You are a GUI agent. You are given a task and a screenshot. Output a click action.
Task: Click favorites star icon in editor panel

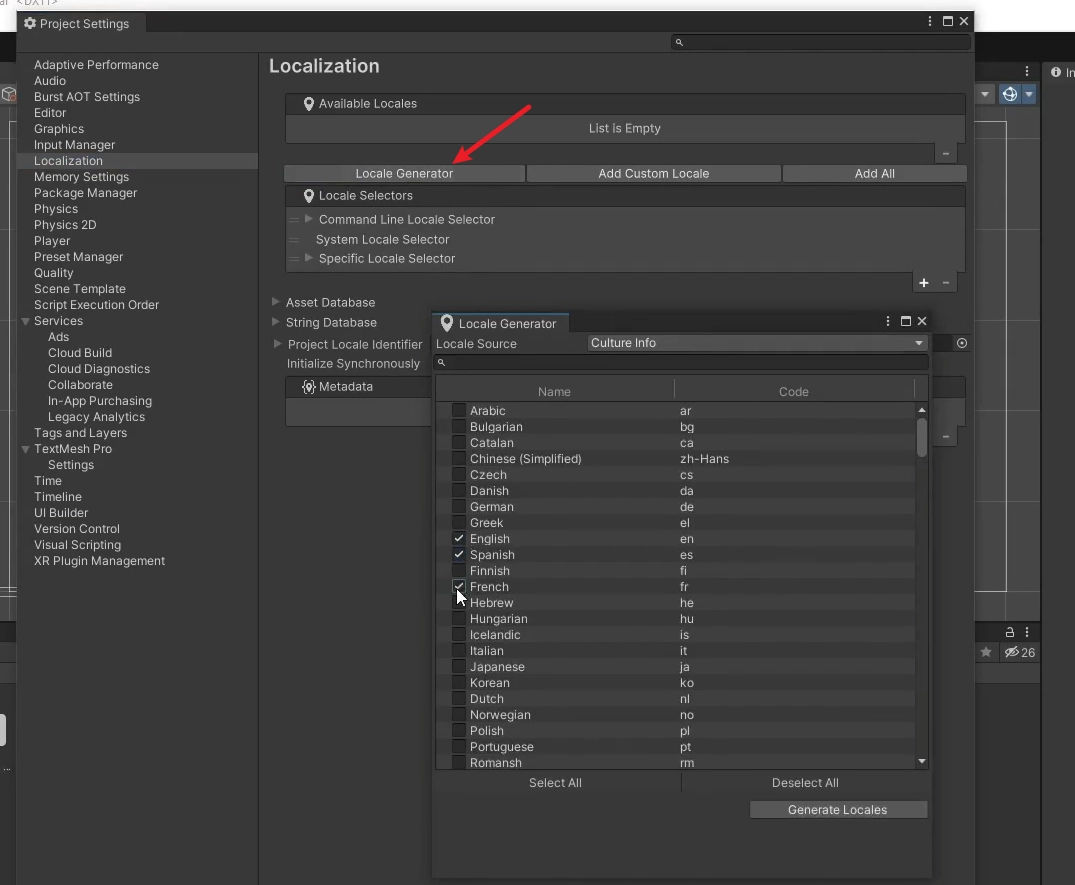986,652
